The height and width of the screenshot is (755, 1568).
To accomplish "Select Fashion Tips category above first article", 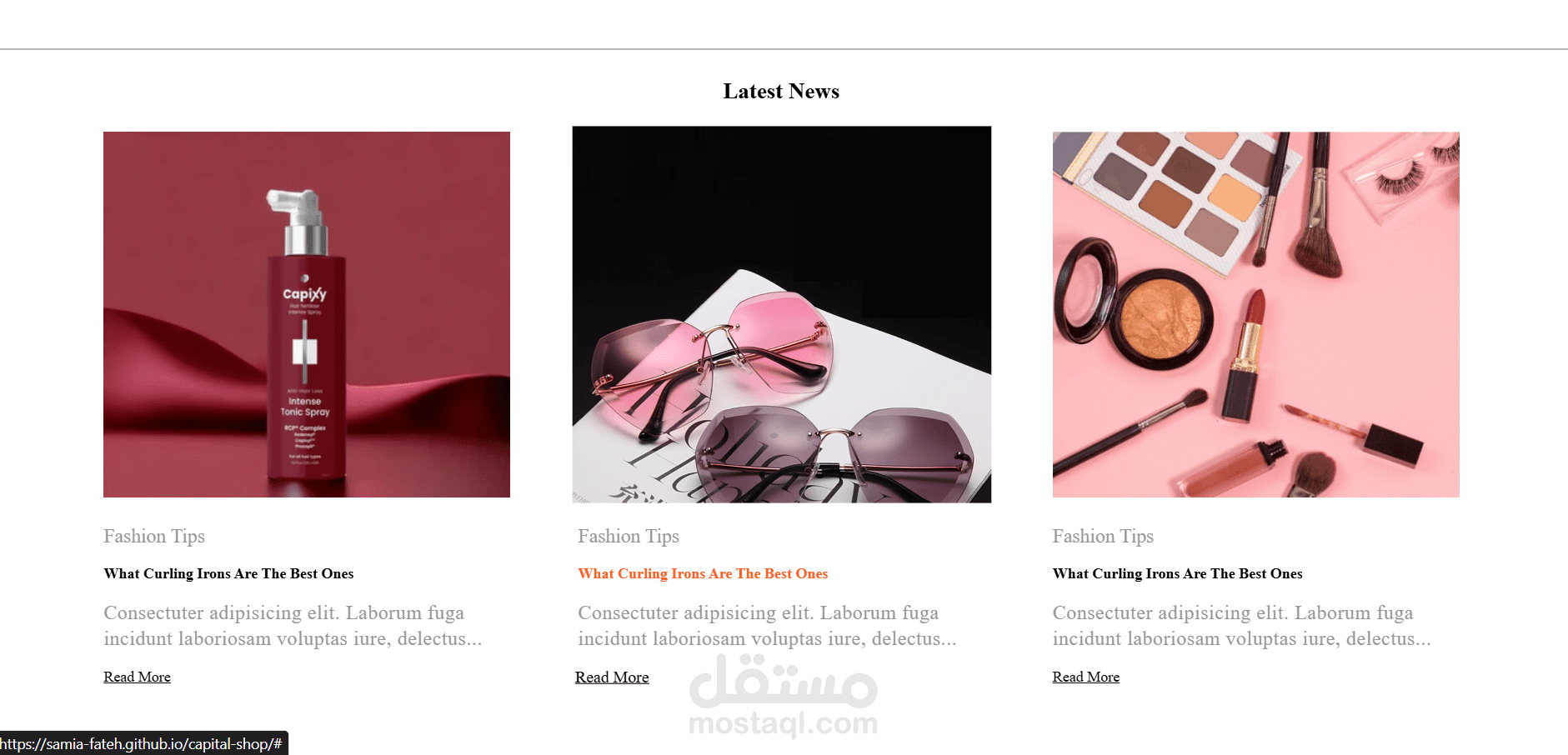I will pos(154,536).
